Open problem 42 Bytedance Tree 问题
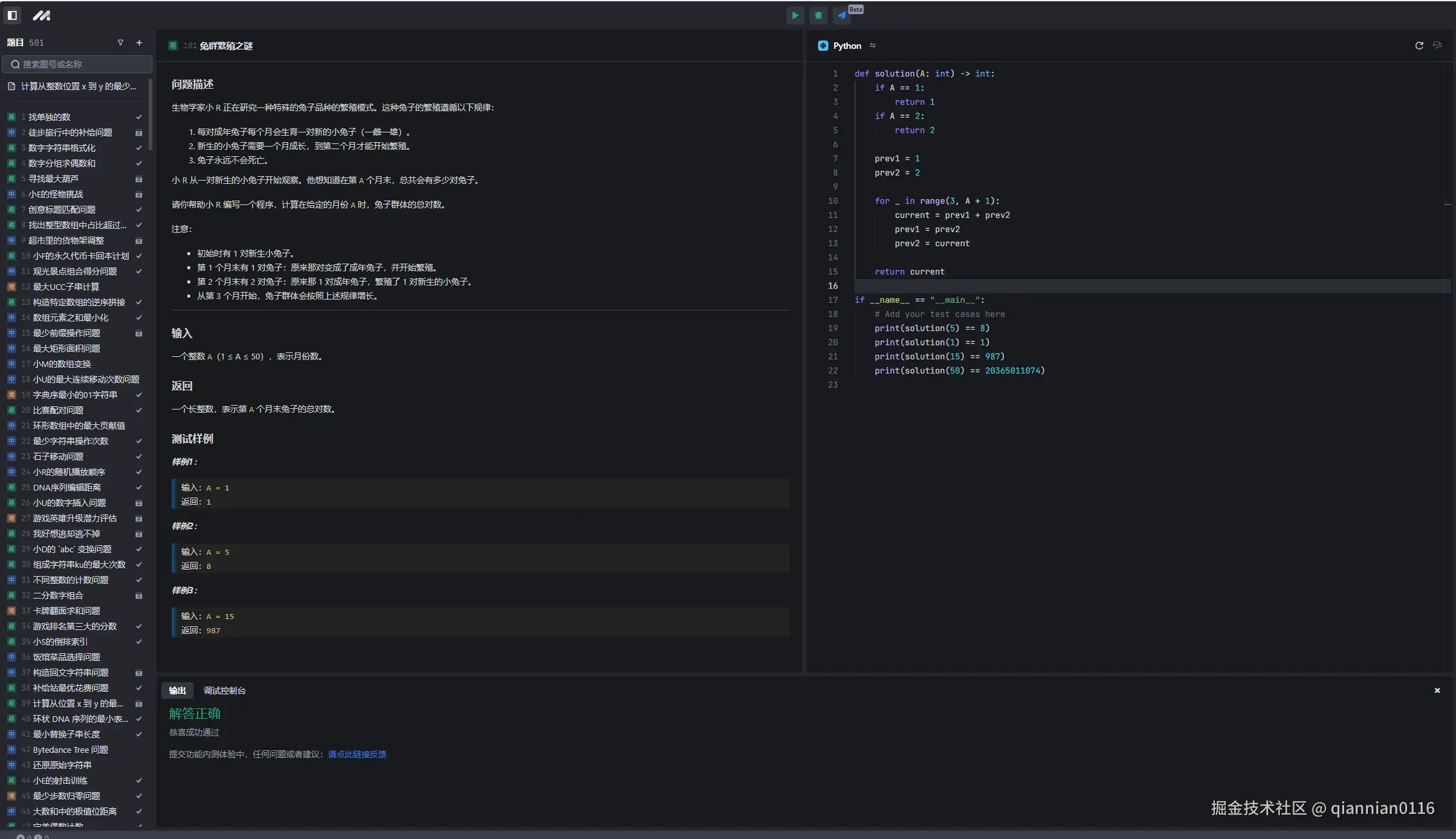 pyautogui.click(x=70, y=750)
